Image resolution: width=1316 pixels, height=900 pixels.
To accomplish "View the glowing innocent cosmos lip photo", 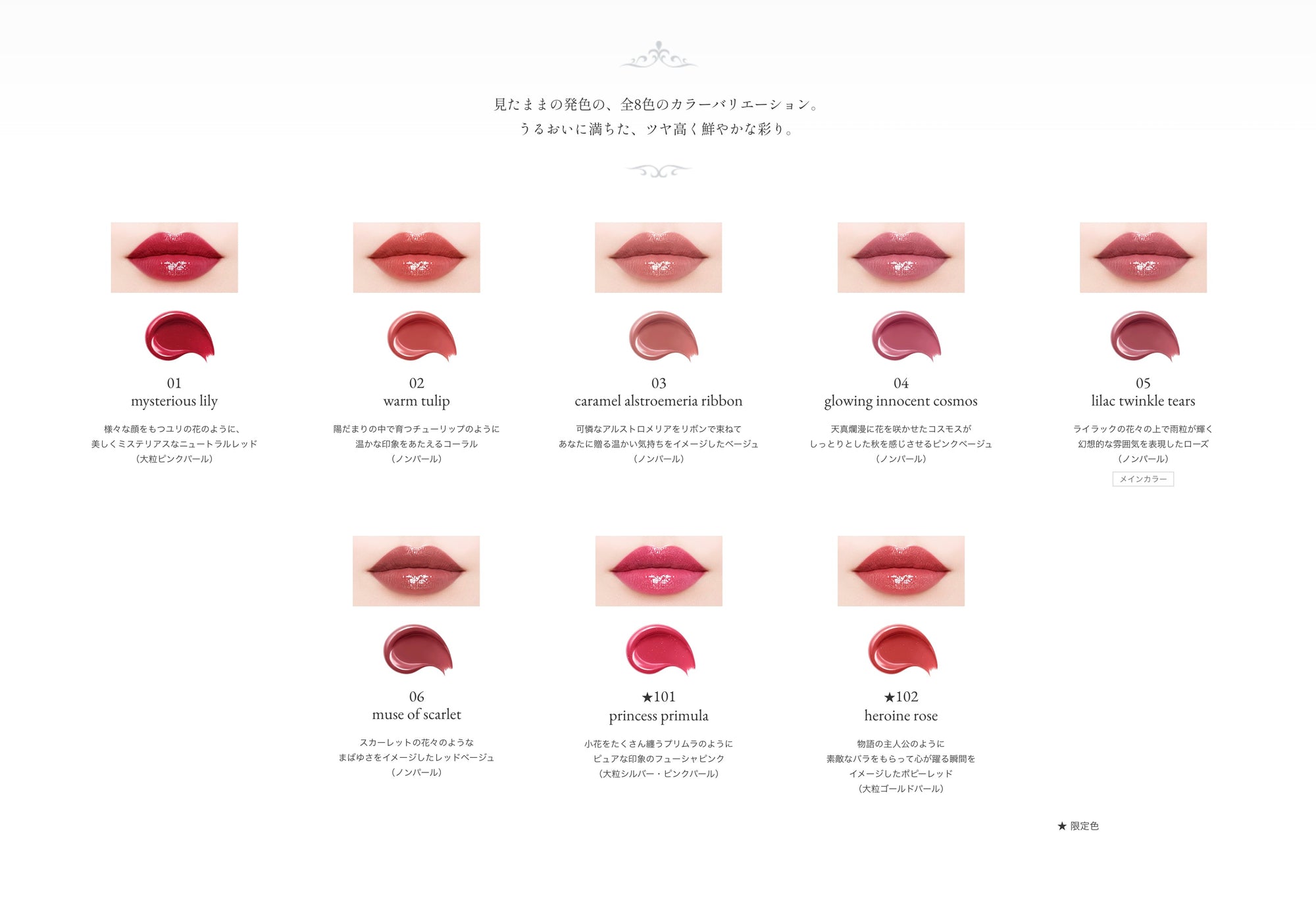I will click(901, 257).
